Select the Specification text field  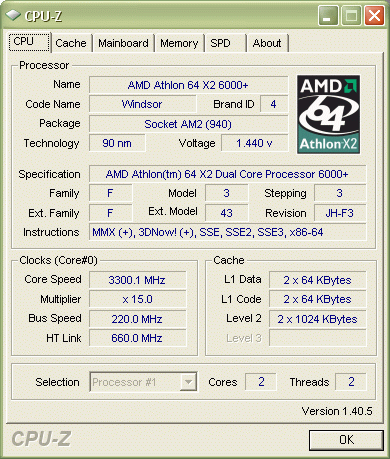[227, 174]
